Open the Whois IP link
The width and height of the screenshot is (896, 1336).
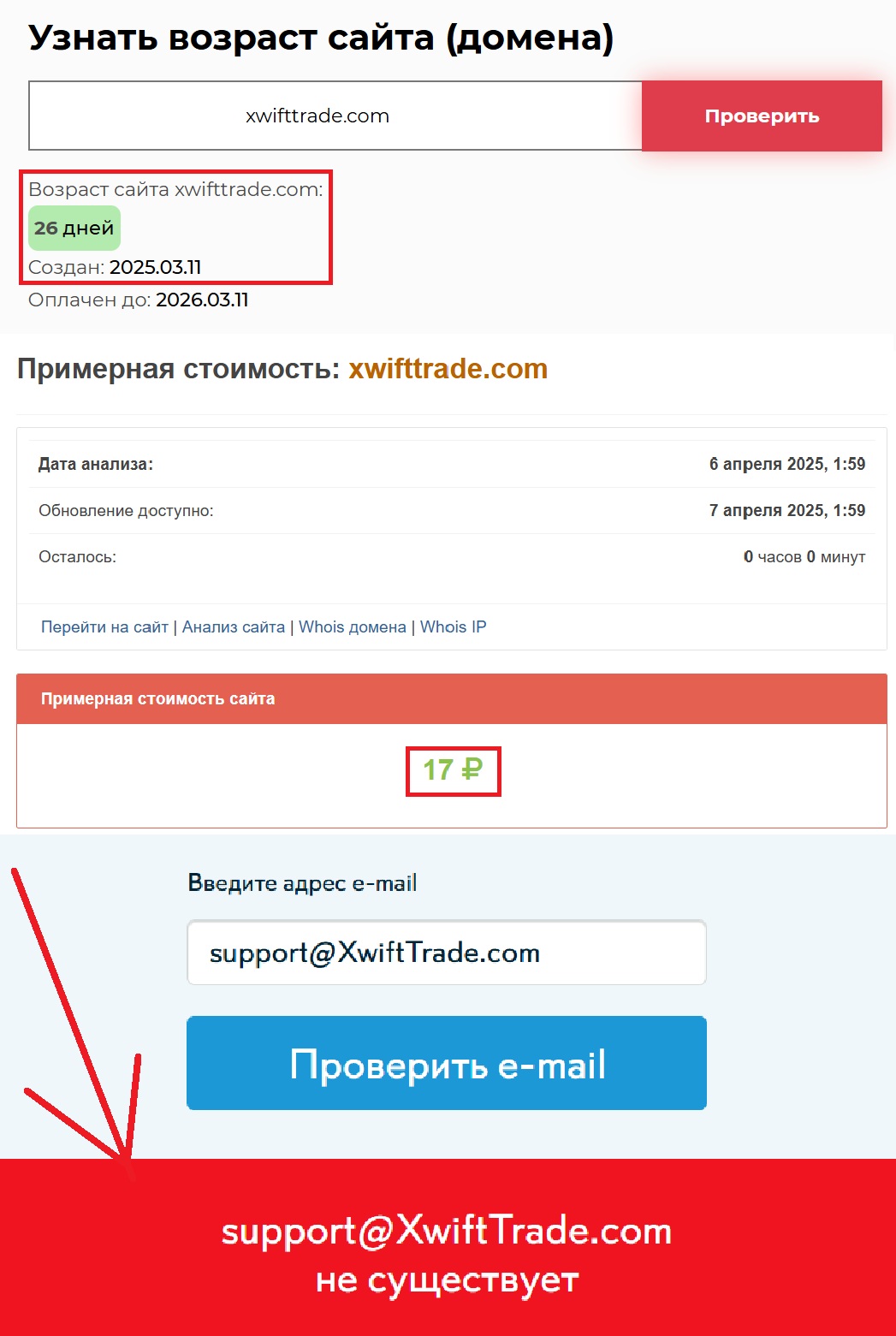click(x=453, y=626)
